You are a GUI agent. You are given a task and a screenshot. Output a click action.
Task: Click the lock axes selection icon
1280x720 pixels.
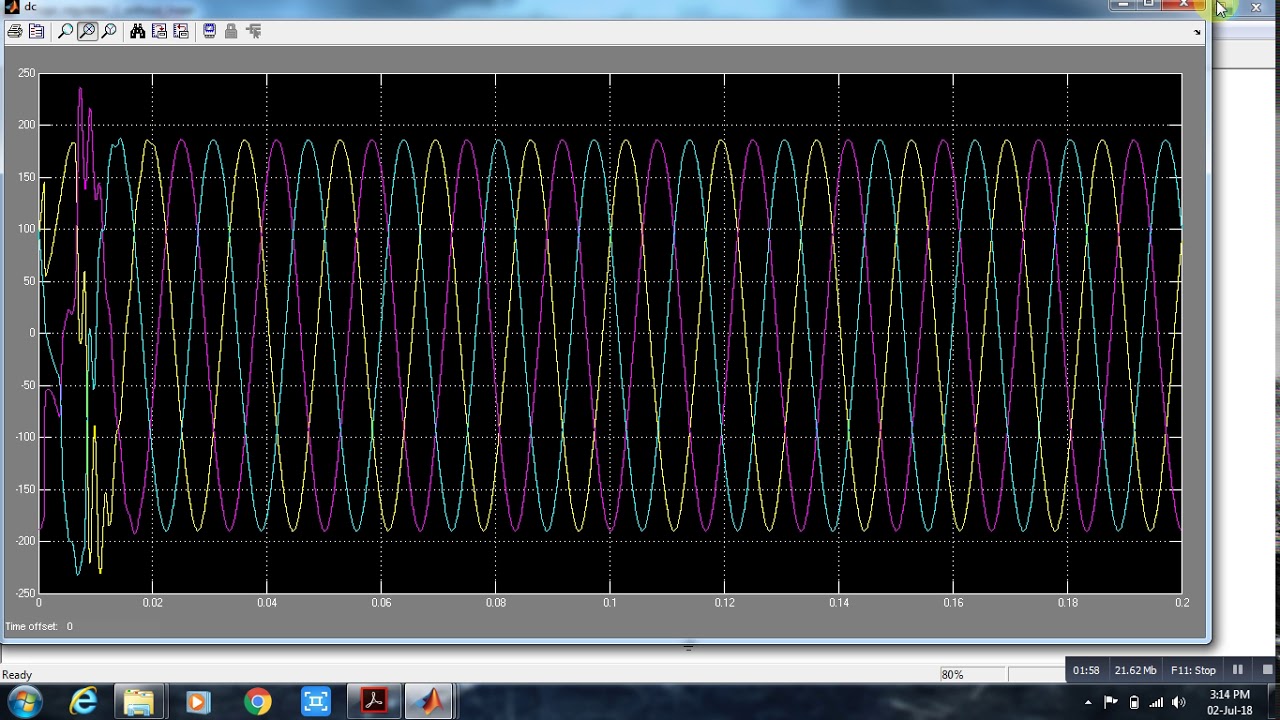point(231,31)
